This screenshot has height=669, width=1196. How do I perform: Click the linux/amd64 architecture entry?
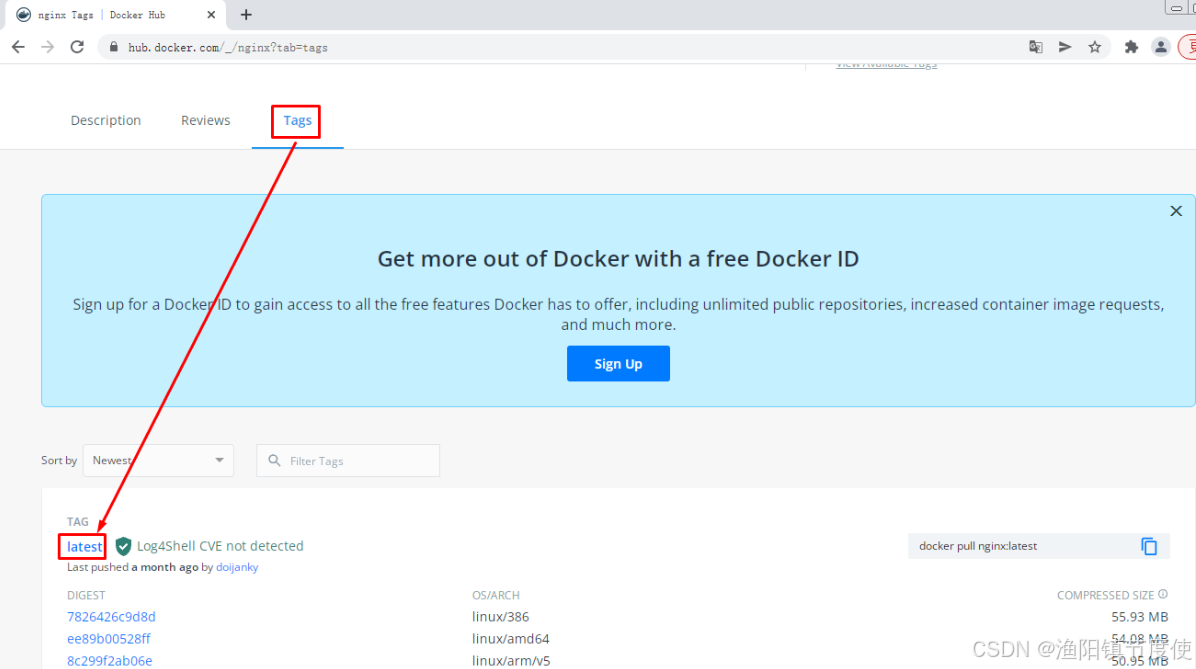pyautogui.click(x=510, y=638)
